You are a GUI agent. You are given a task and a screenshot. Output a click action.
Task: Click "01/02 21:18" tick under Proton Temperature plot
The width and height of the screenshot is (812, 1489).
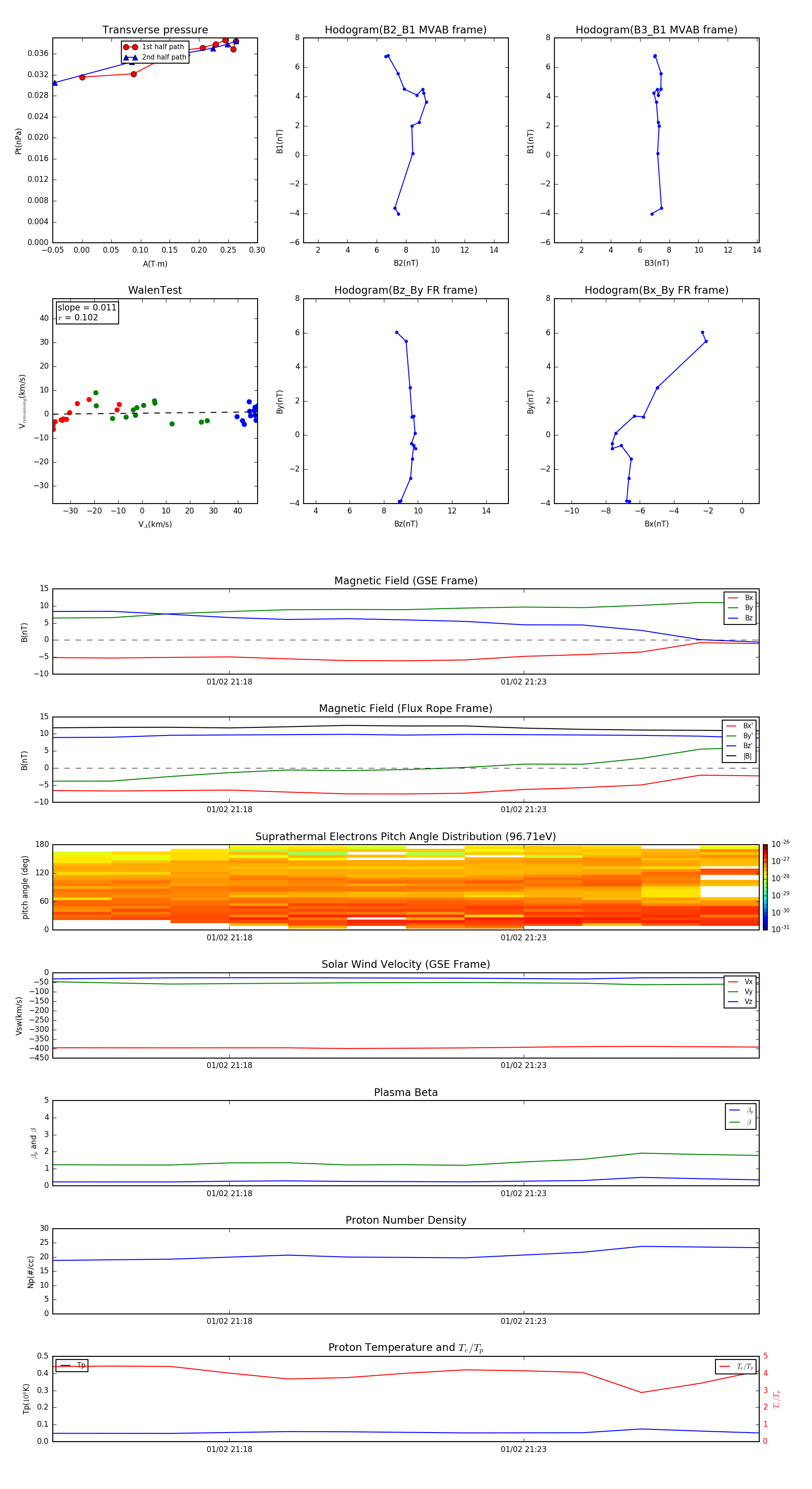(x=230, y=1449)
